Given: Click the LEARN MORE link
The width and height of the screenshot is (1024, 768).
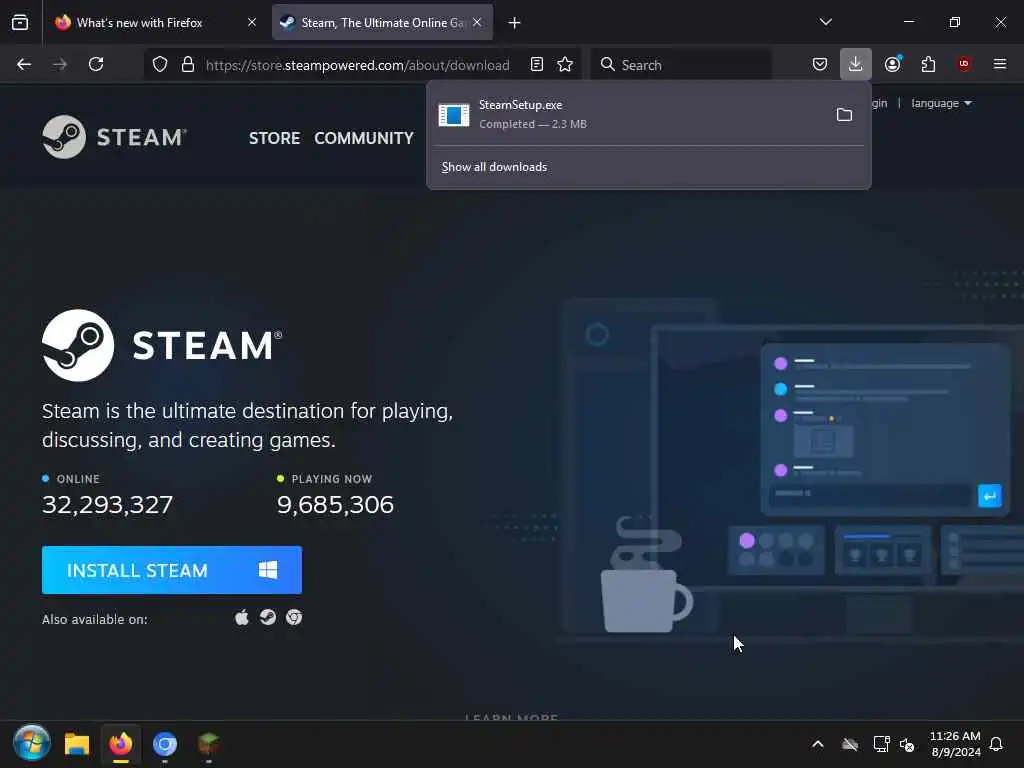Looking at the screenshot, I should [x=511, y=717].
